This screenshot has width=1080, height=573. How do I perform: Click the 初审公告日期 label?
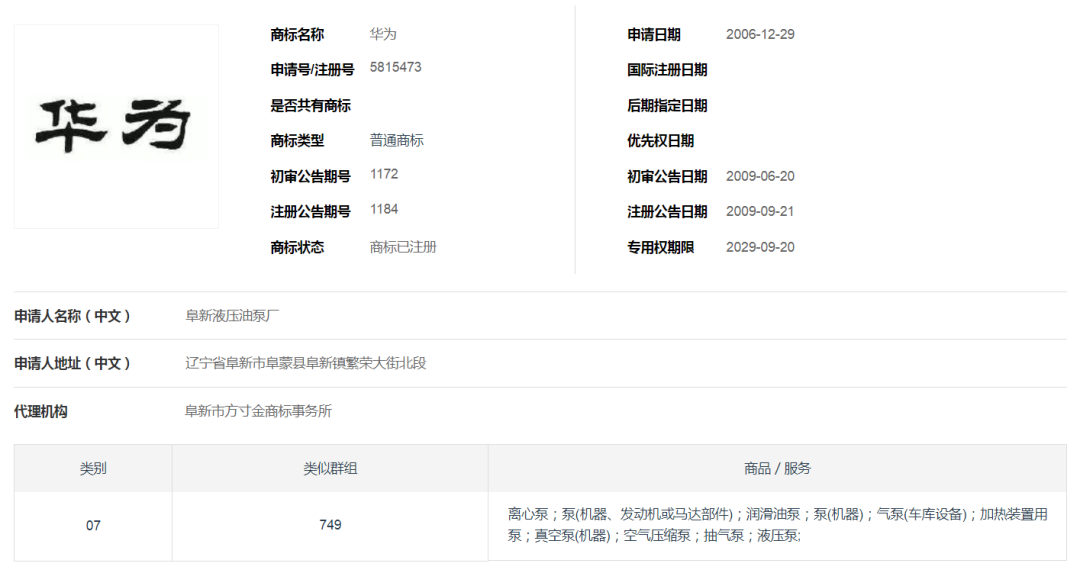(667, 176)
